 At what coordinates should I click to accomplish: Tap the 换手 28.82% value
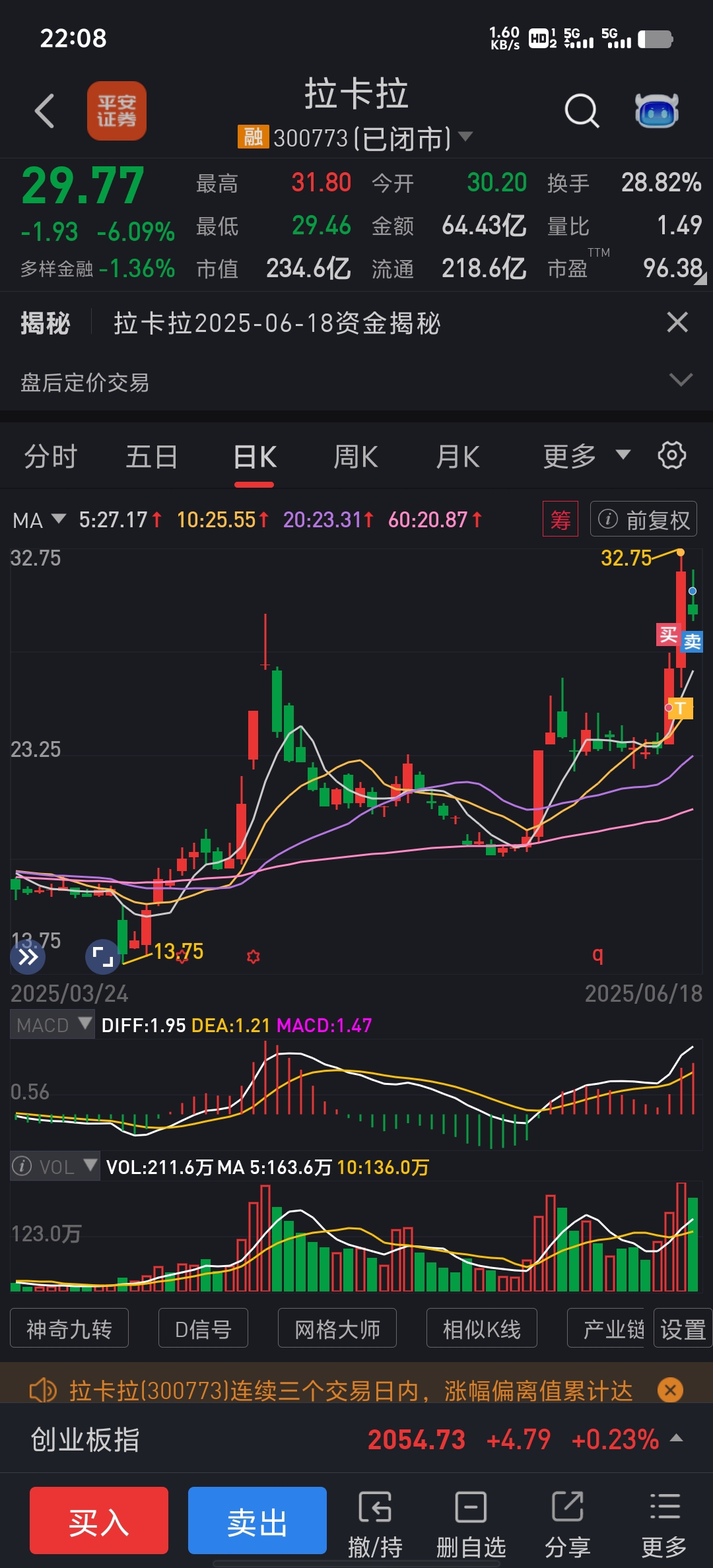(662, 183)
